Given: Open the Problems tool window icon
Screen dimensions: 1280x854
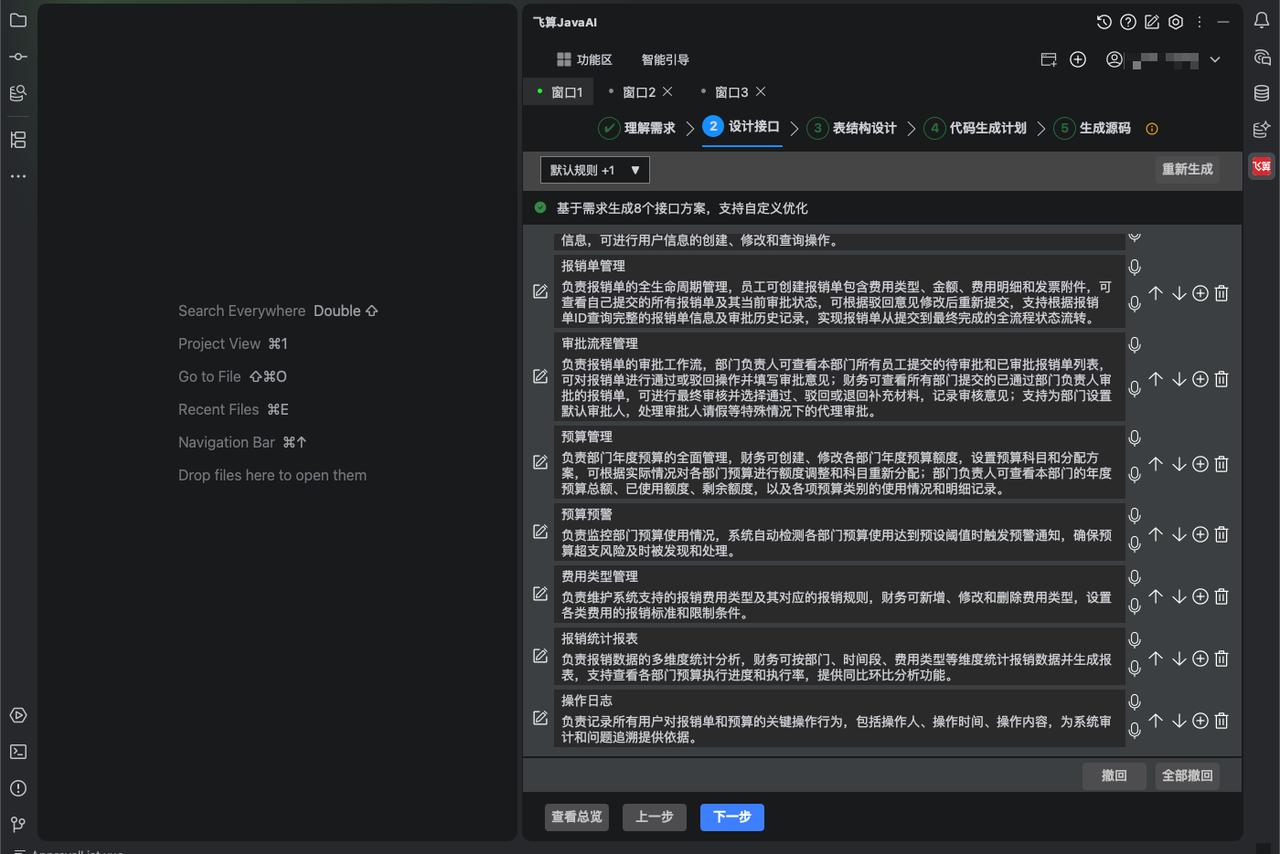Looking at the screenshot, I should [x=18, y=788].
